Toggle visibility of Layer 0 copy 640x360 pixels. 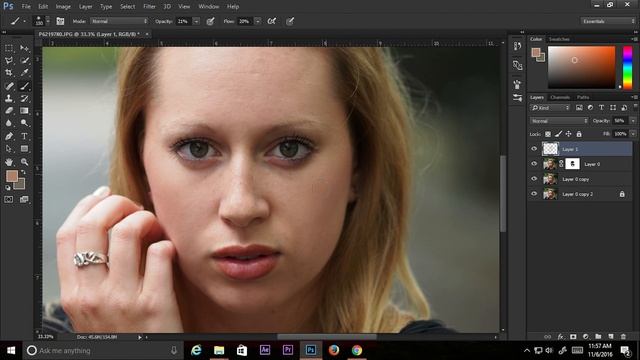pyautogui.click(x=534, y=179)
